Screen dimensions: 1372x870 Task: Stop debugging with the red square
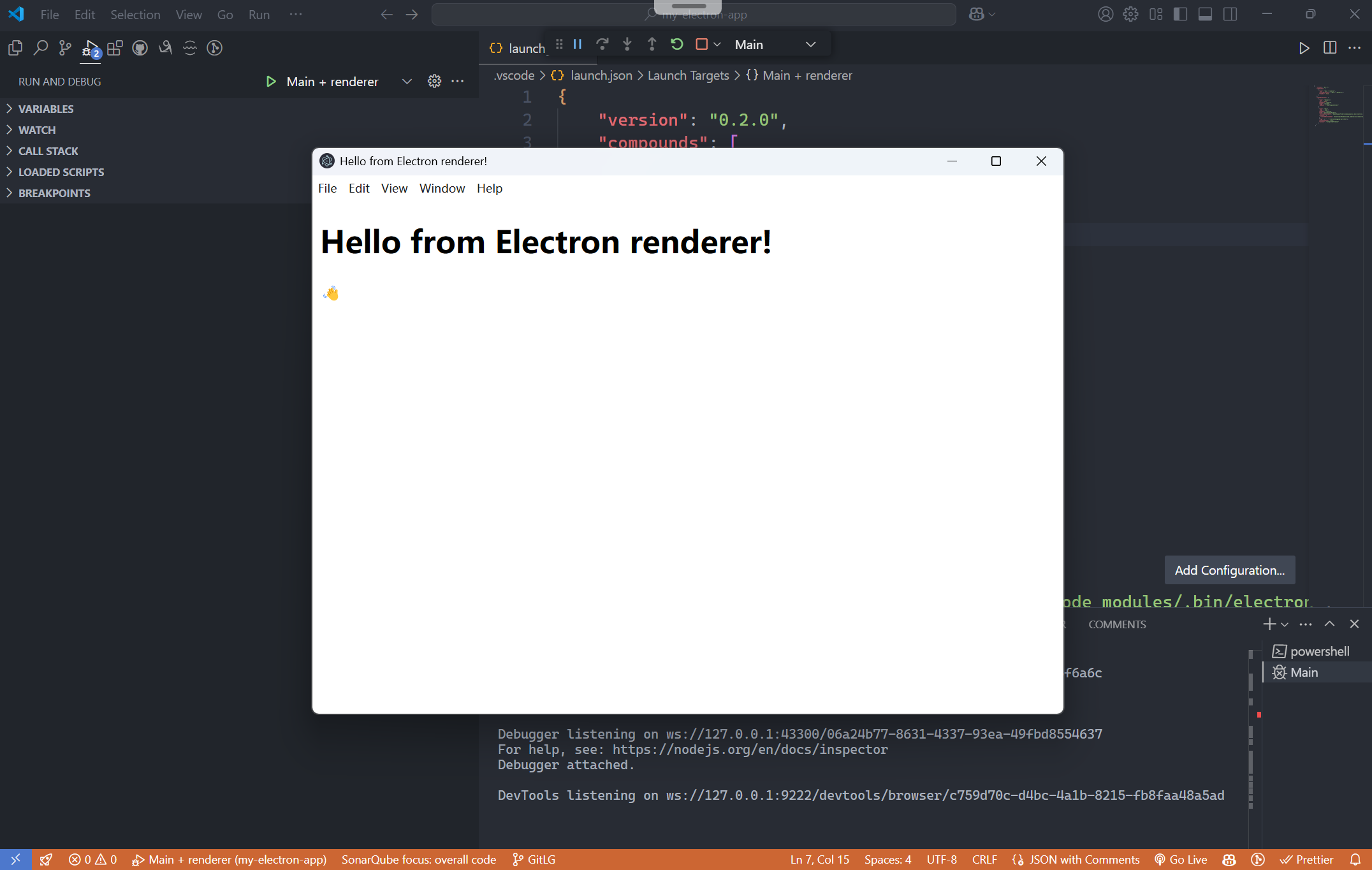coord(701,45)
